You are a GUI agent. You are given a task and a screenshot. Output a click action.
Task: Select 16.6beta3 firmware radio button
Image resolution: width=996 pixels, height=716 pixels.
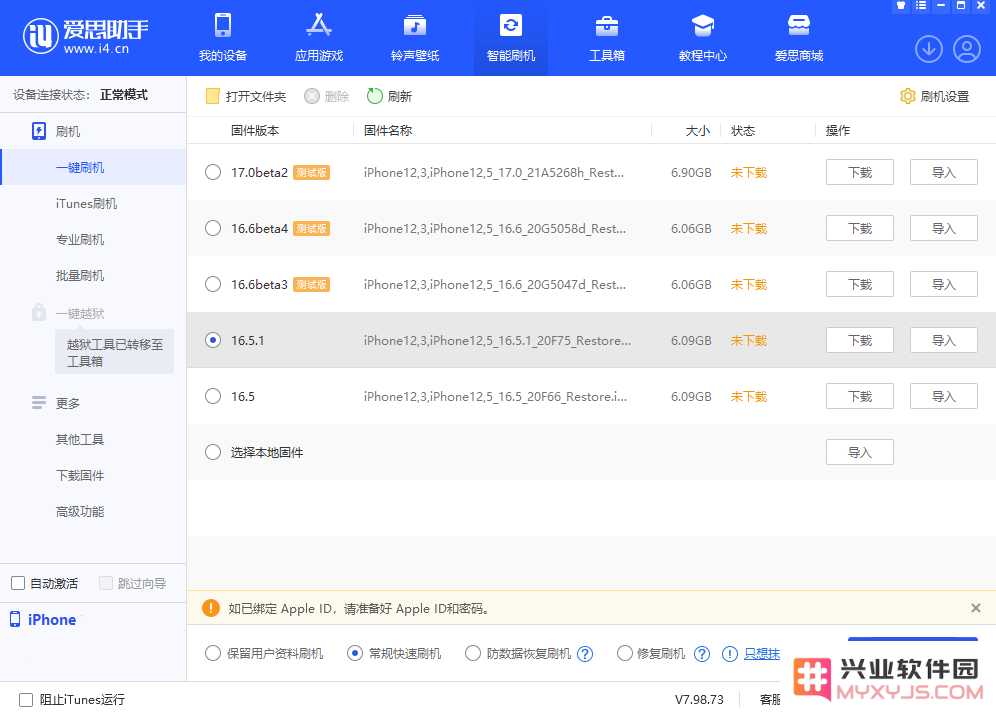click(213, 284)
